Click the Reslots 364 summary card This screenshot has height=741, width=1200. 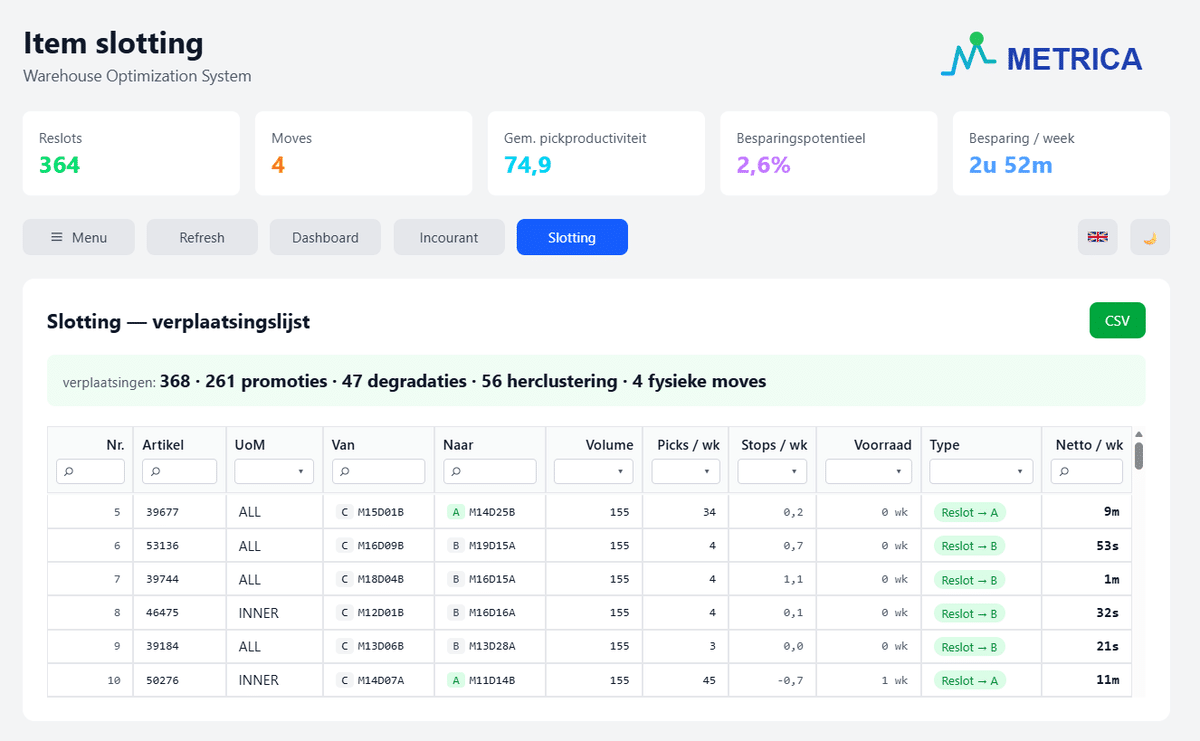(131, 153)
